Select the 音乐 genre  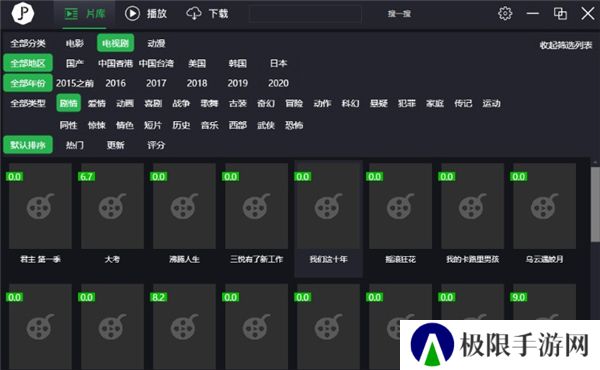point(209,125)
